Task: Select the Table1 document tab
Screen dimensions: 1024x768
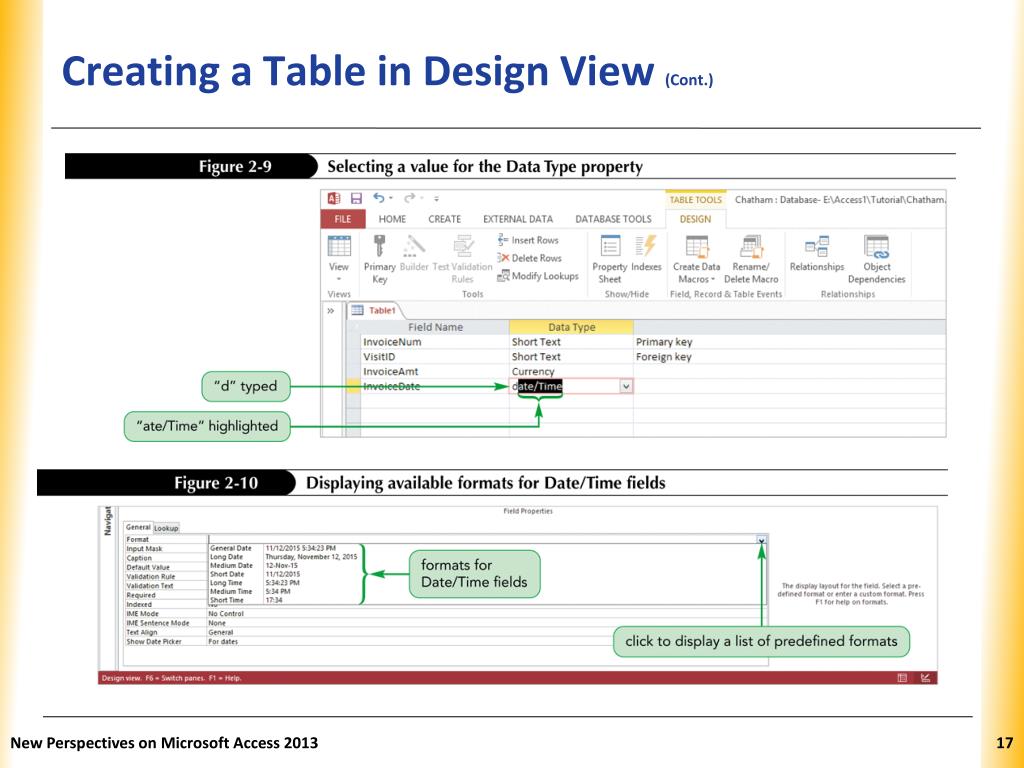Action: [x=374, y=310]
